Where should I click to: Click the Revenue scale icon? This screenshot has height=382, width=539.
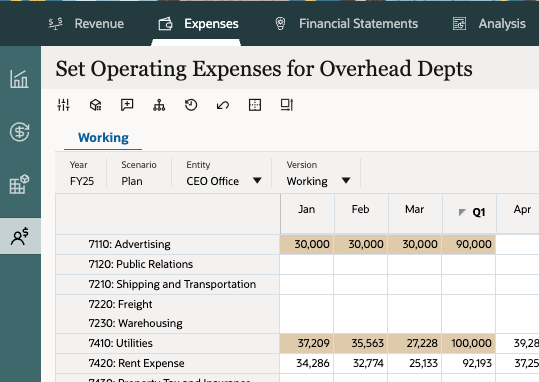(x=56, y=24)
